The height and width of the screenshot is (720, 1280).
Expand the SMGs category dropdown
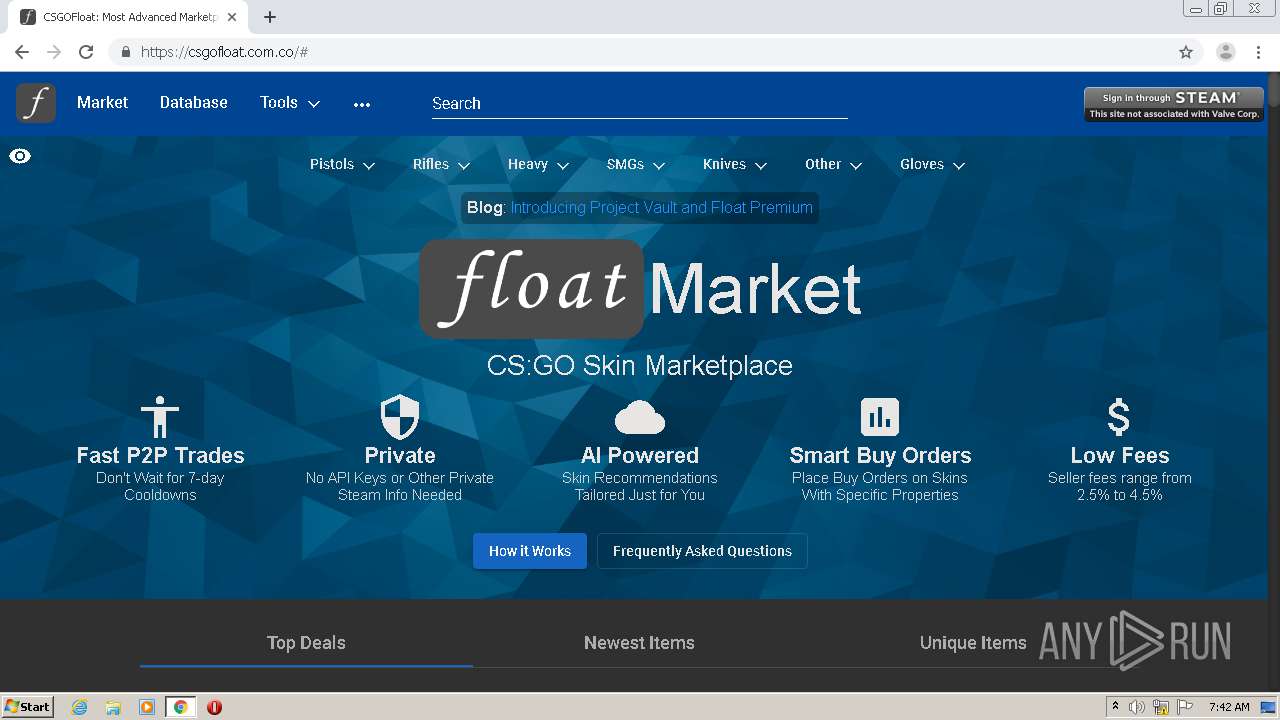point(635,165)
